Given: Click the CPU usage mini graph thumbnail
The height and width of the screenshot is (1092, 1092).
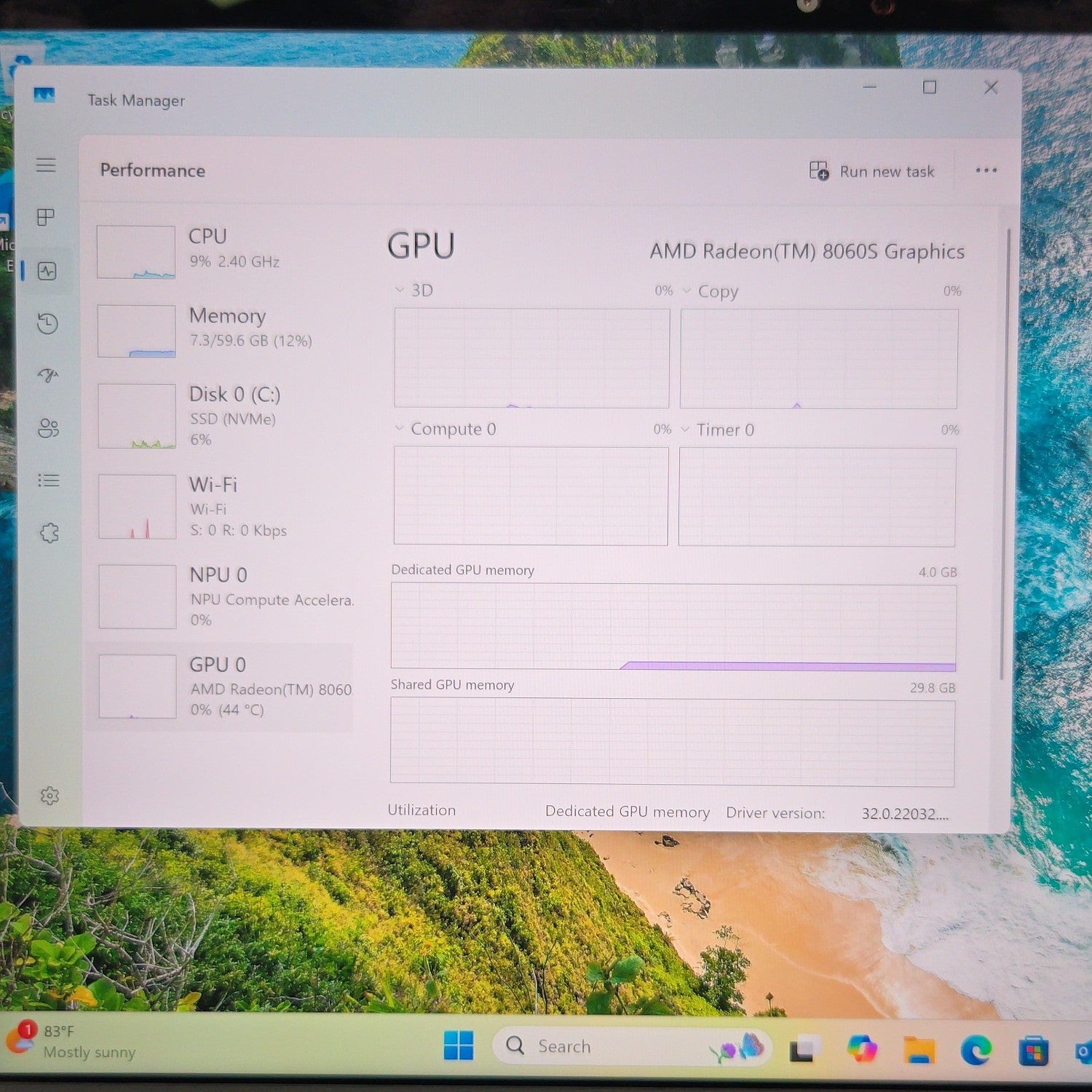Looking at the screenshot, I should (136, 252).
